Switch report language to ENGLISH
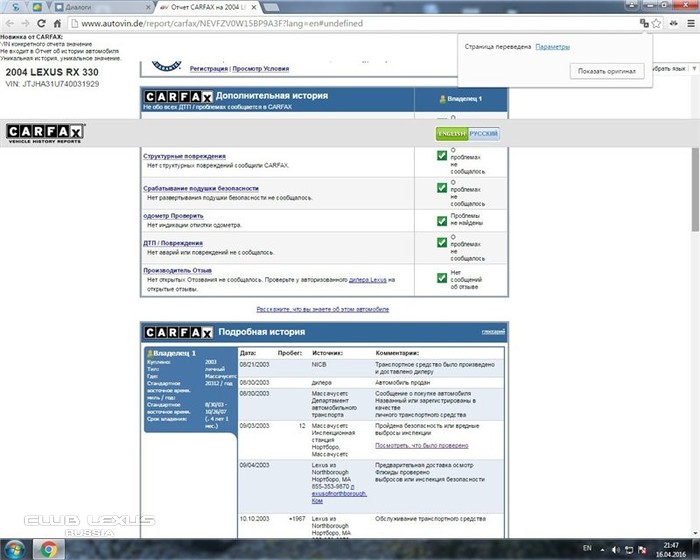This screenshot has height=560, width=700. tap(452, 134)
